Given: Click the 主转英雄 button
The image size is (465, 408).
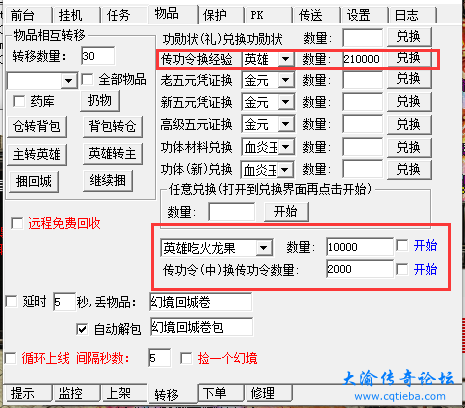Looking at the screenshot, I should pos(37,154).
